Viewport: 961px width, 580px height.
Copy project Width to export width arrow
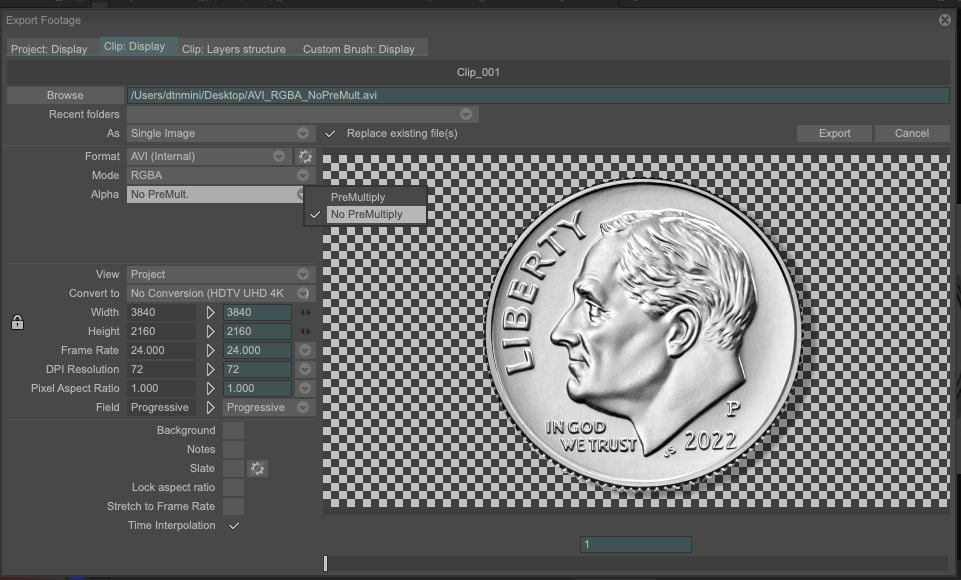tap(210, 313)
